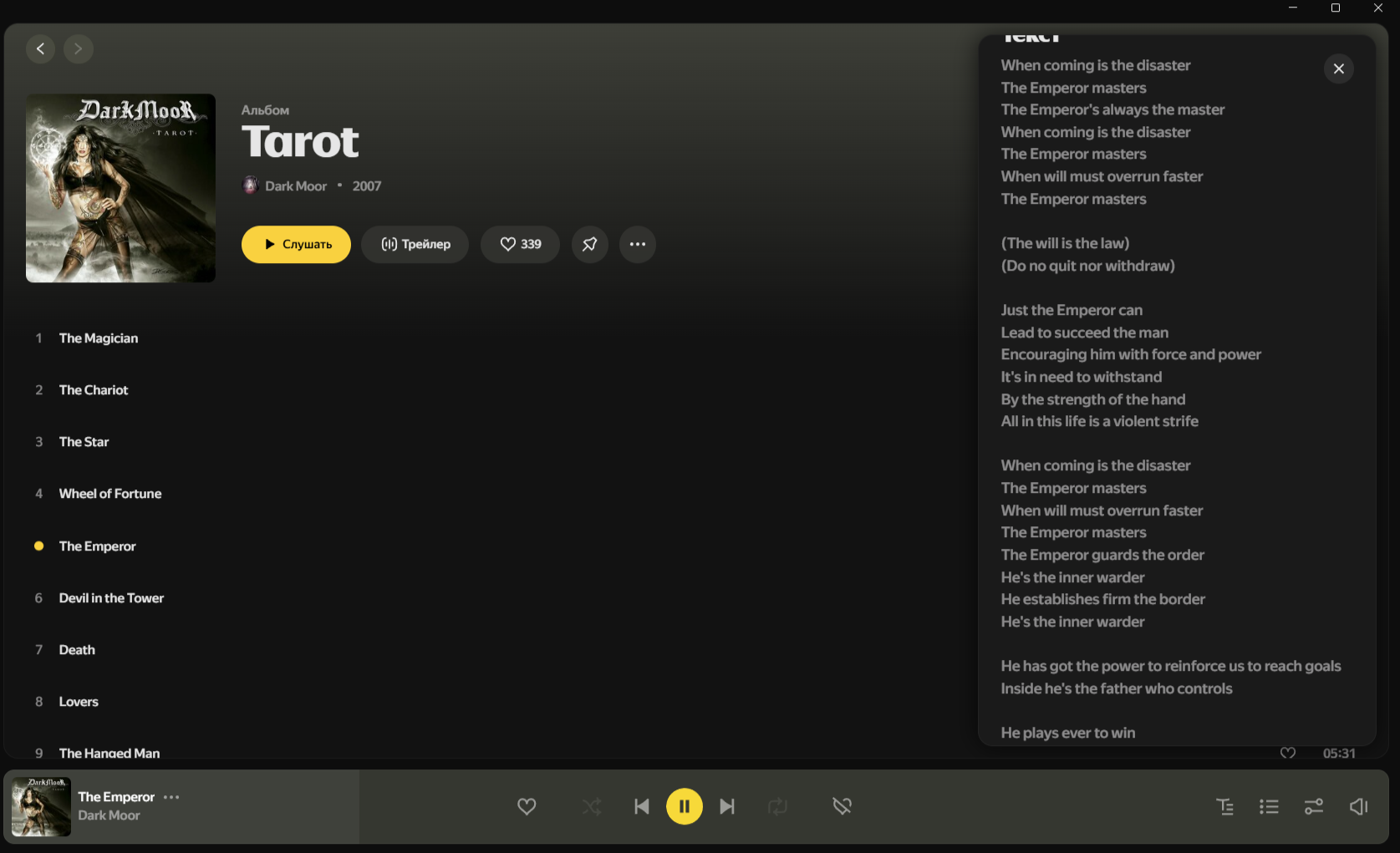The image size is (1400, 853).
Task: Play track 3 The Star
Action: click(84, 442)
